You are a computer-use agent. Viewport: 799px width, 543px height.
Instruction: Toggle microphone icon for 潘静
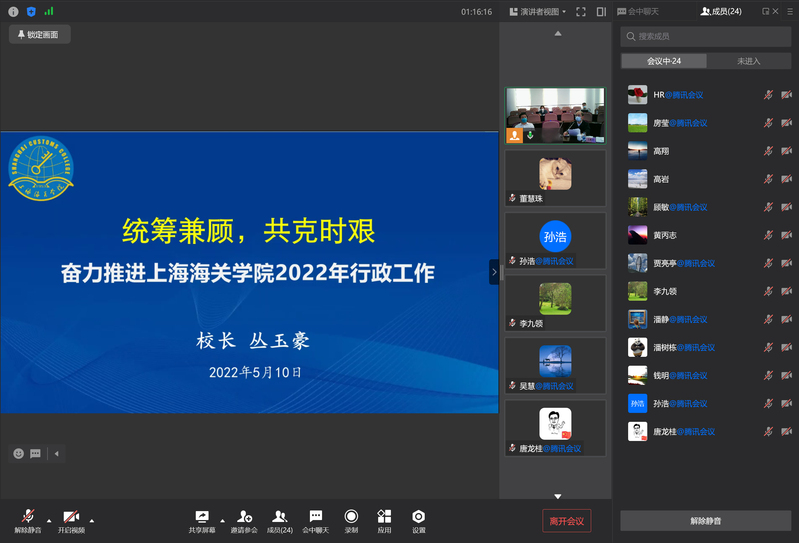(768, 319)
